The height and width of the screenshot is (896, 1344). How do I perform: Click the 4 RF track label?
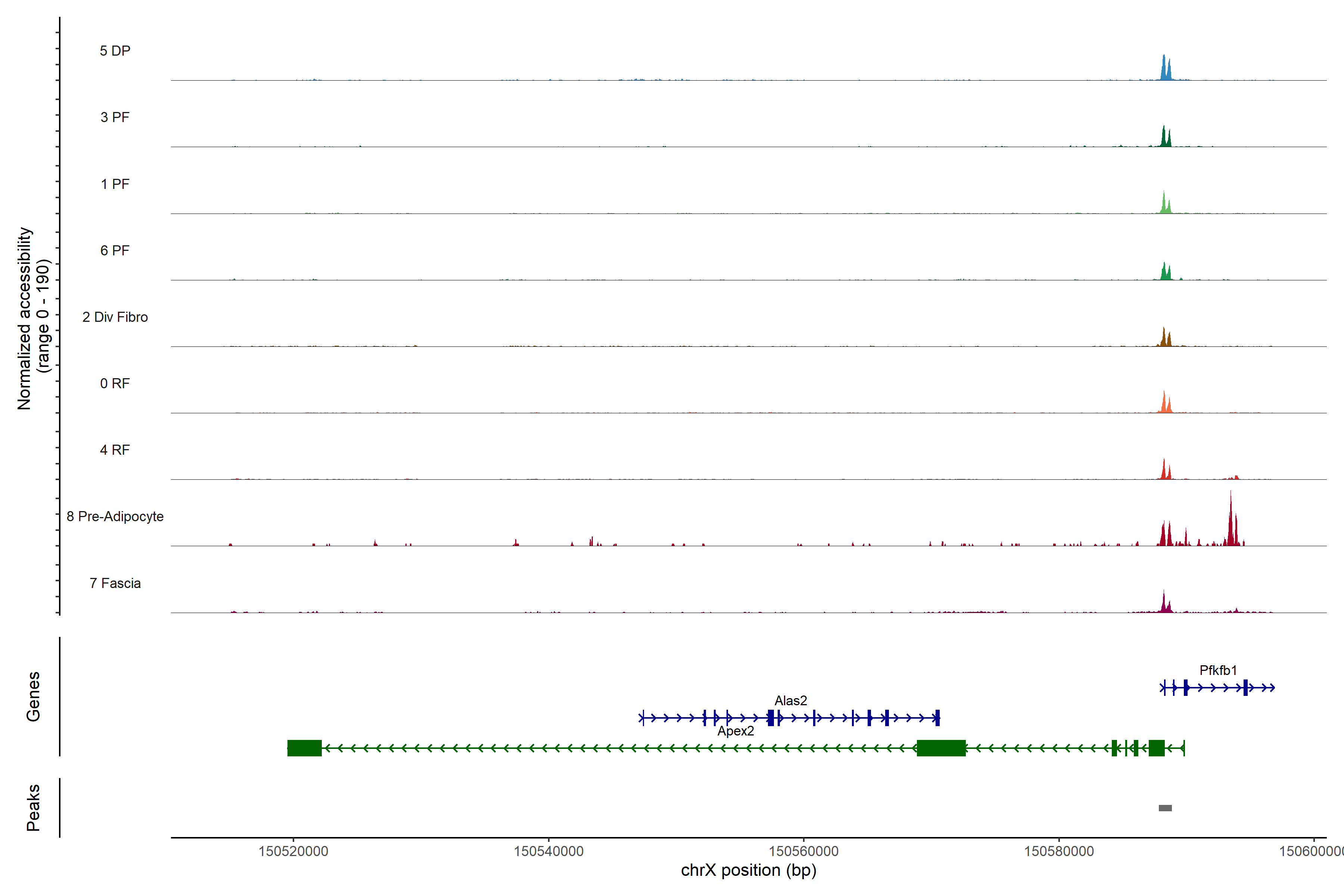point(115,450)
